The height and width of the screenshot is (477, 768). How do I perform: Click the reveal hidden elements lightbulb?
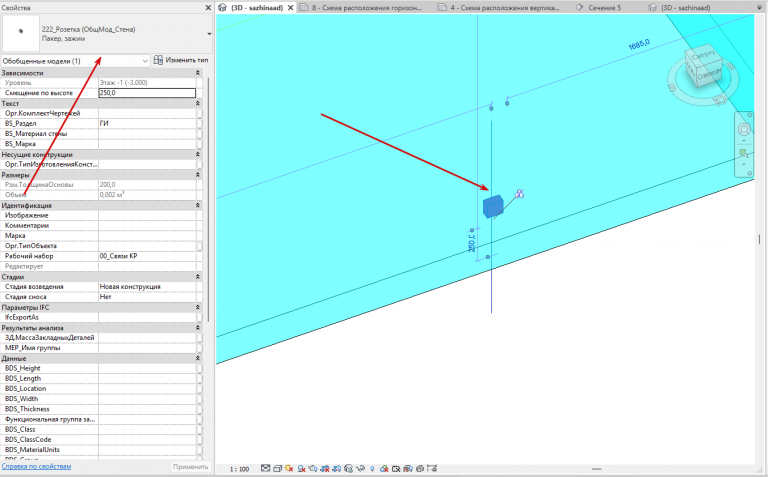click(x=372, y=469)
